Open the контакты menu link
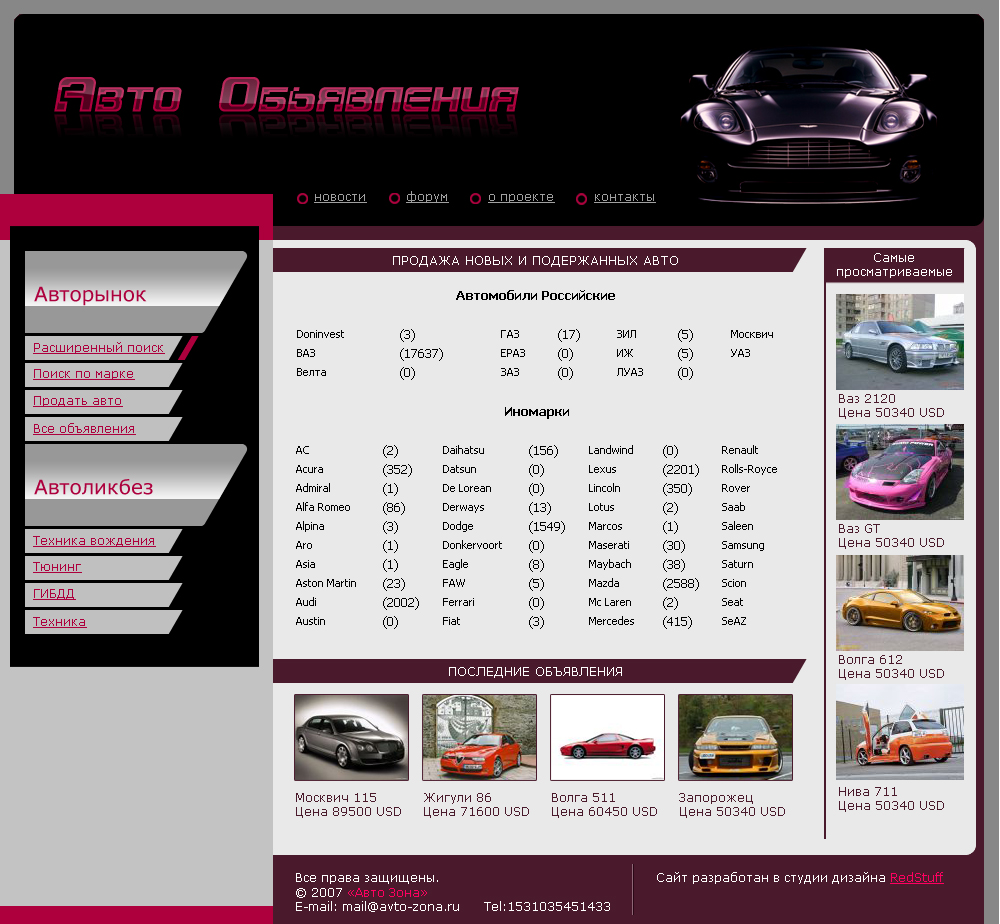The image size is (1000, 924). pyautogui.click(x=624, y=197)
